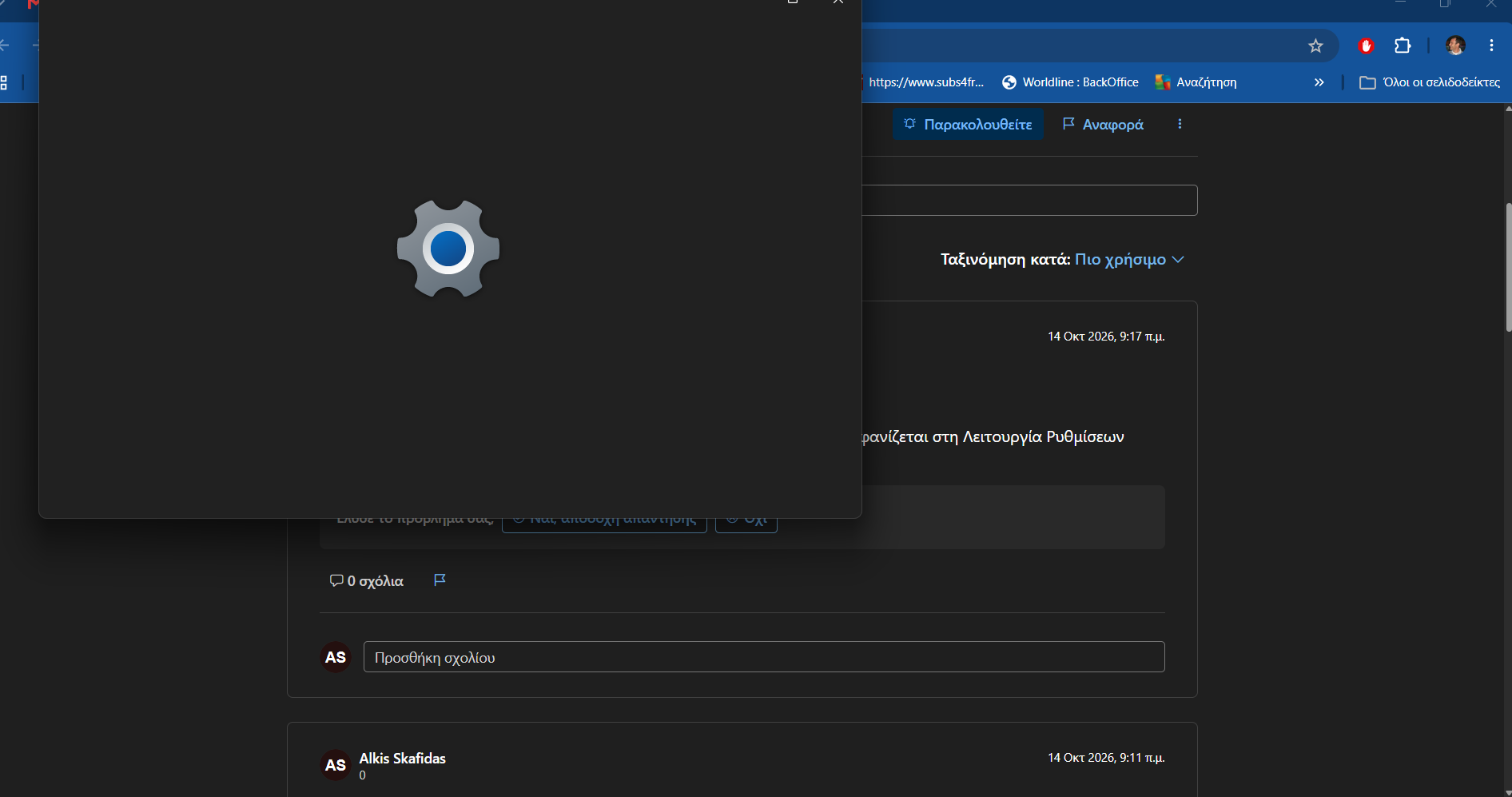Open the red adblock extension icon
This screenshot has height=797, width=1512.
1366,46
